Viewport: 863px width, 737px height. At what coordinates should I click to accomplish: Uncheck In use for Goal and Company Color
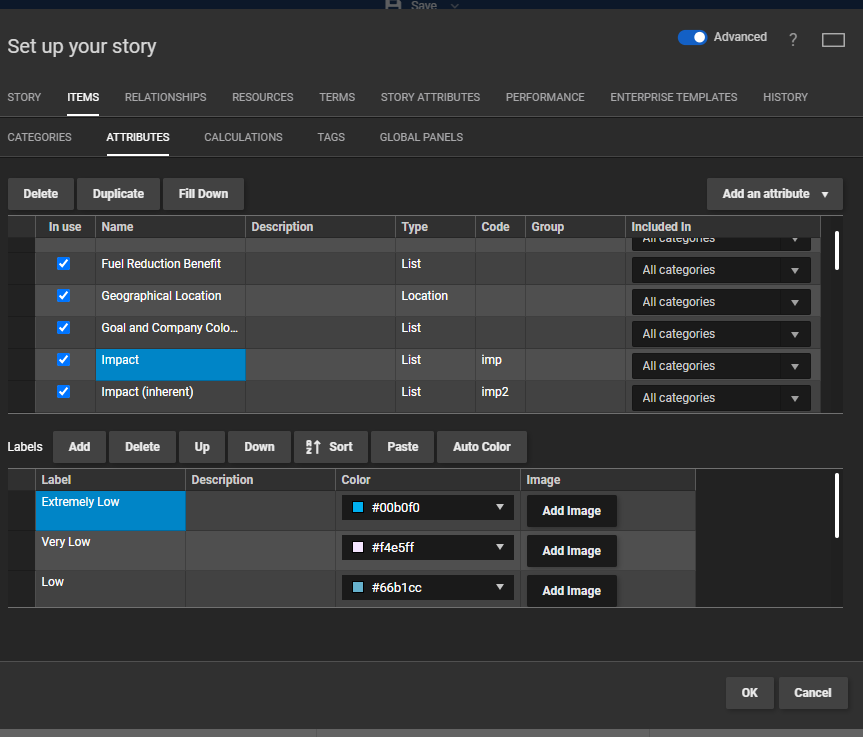[64, 327]
